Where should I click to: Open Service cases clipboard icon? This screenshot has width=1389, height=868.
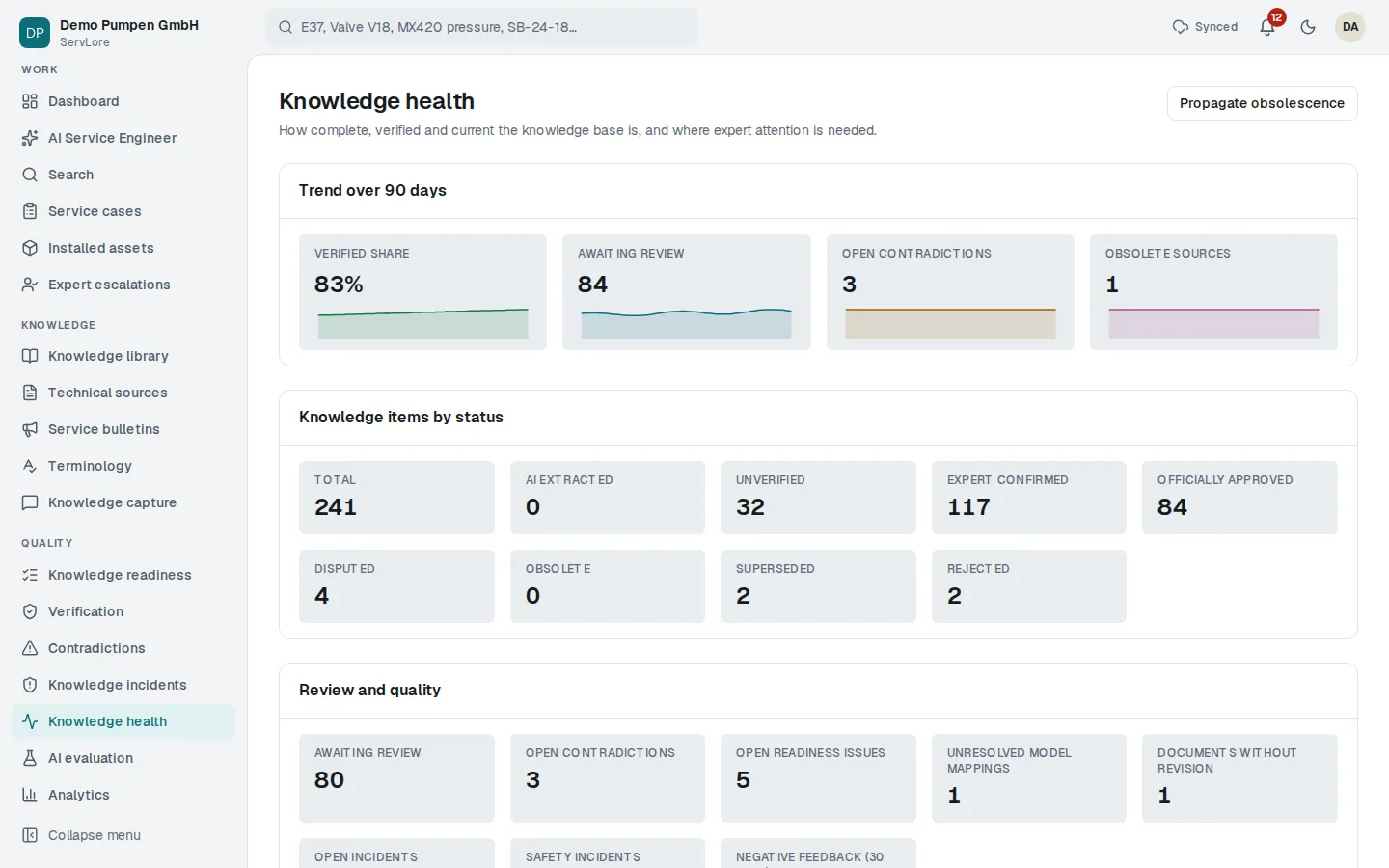tap(30, 211)
